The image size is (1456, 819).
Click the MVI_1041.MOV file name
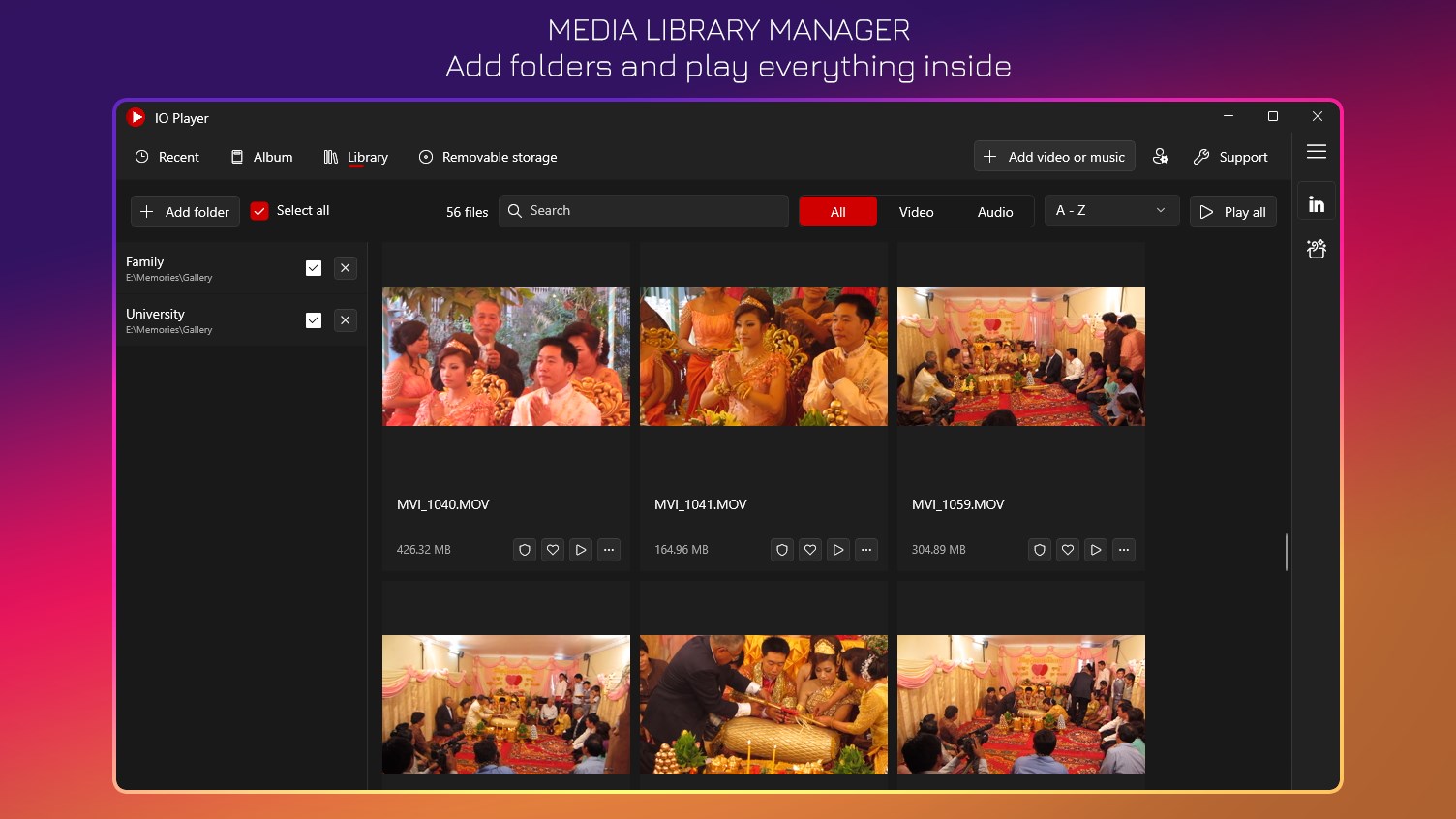(701, 504)
